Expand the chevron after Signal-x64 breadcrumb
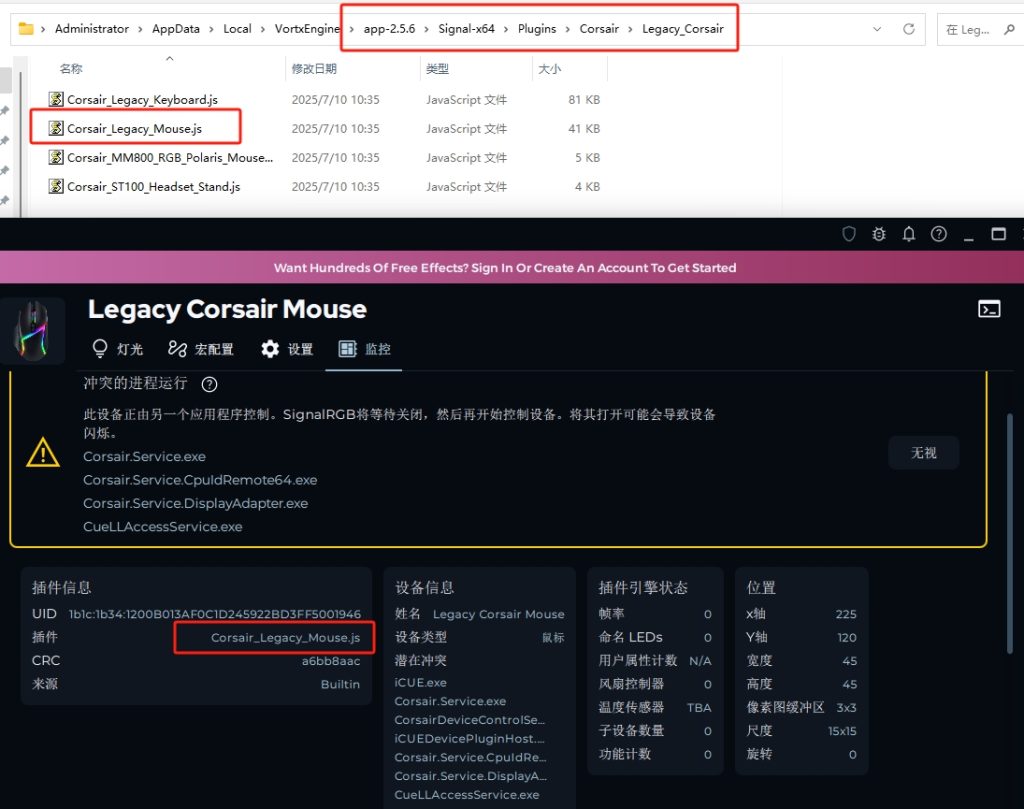 coord(505,29)
